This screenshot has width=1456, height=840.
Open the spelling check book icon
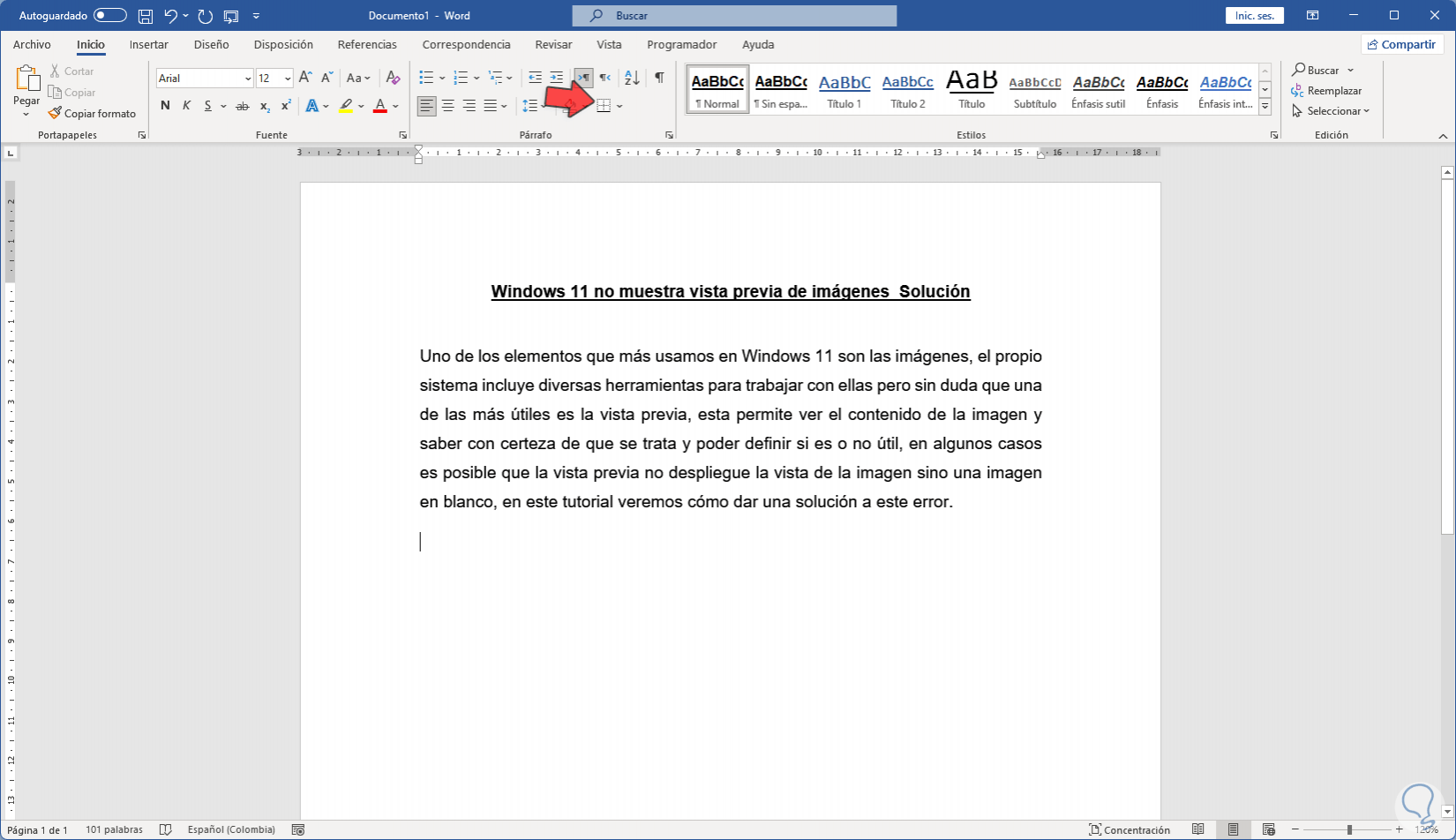click(165, 830)
